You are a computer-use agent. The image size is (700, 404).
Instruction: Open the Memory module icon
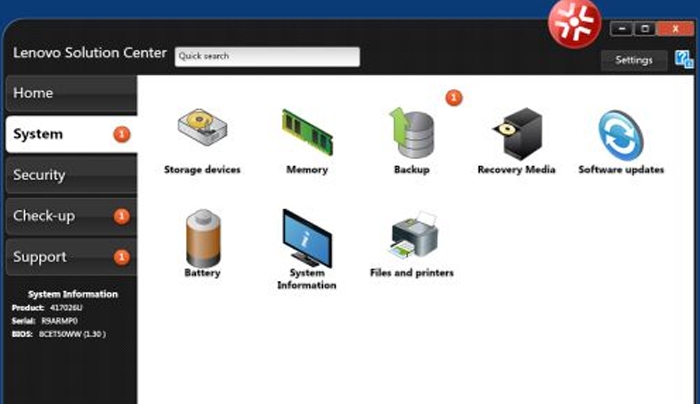coord(307,132)
